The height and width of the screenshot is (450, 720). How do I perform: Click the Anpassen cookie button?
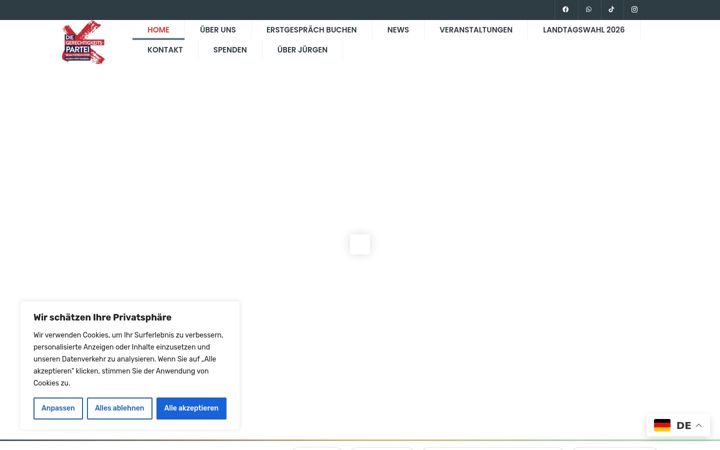58,408
